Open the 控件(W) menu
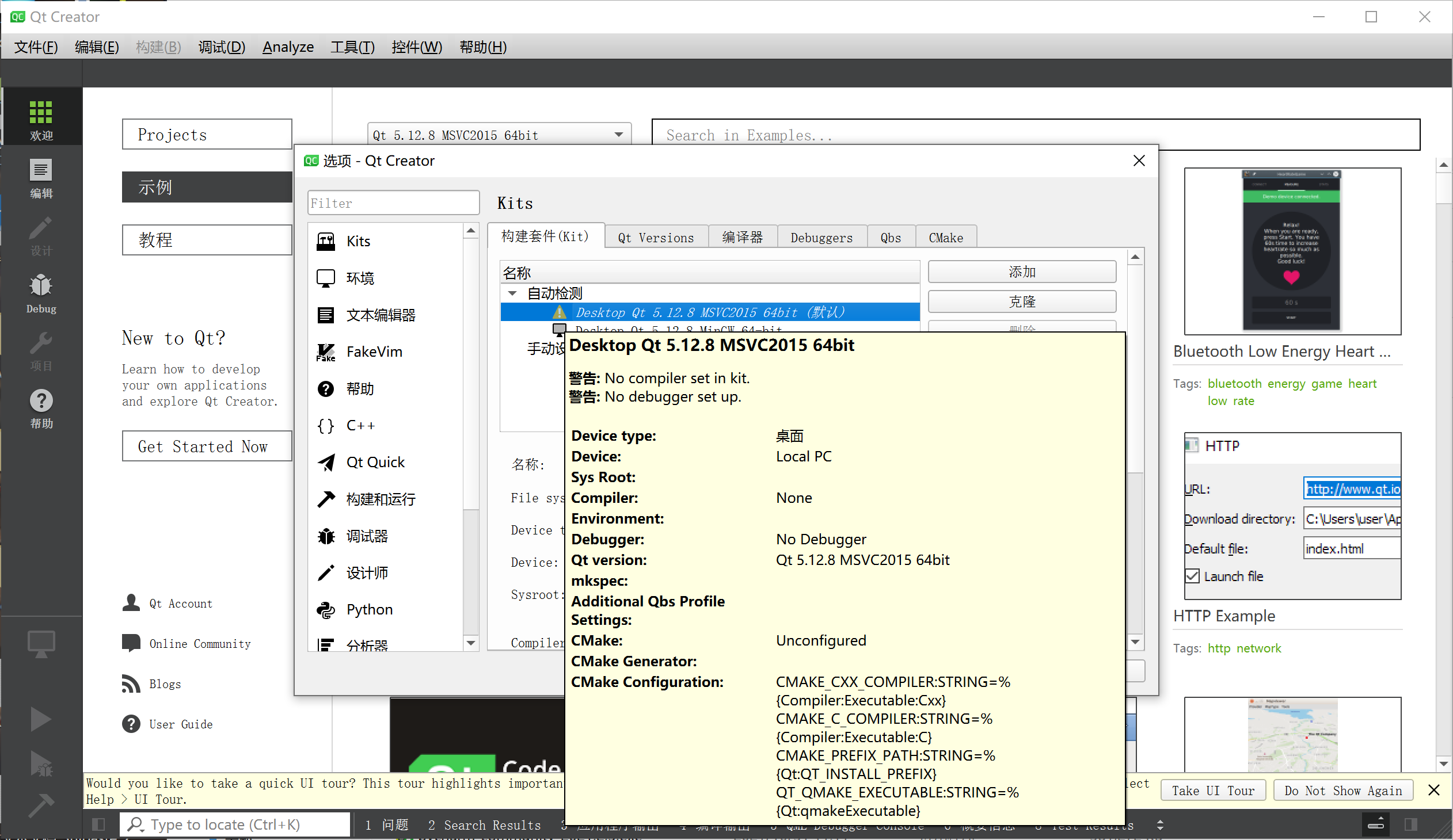 [417, 47]
